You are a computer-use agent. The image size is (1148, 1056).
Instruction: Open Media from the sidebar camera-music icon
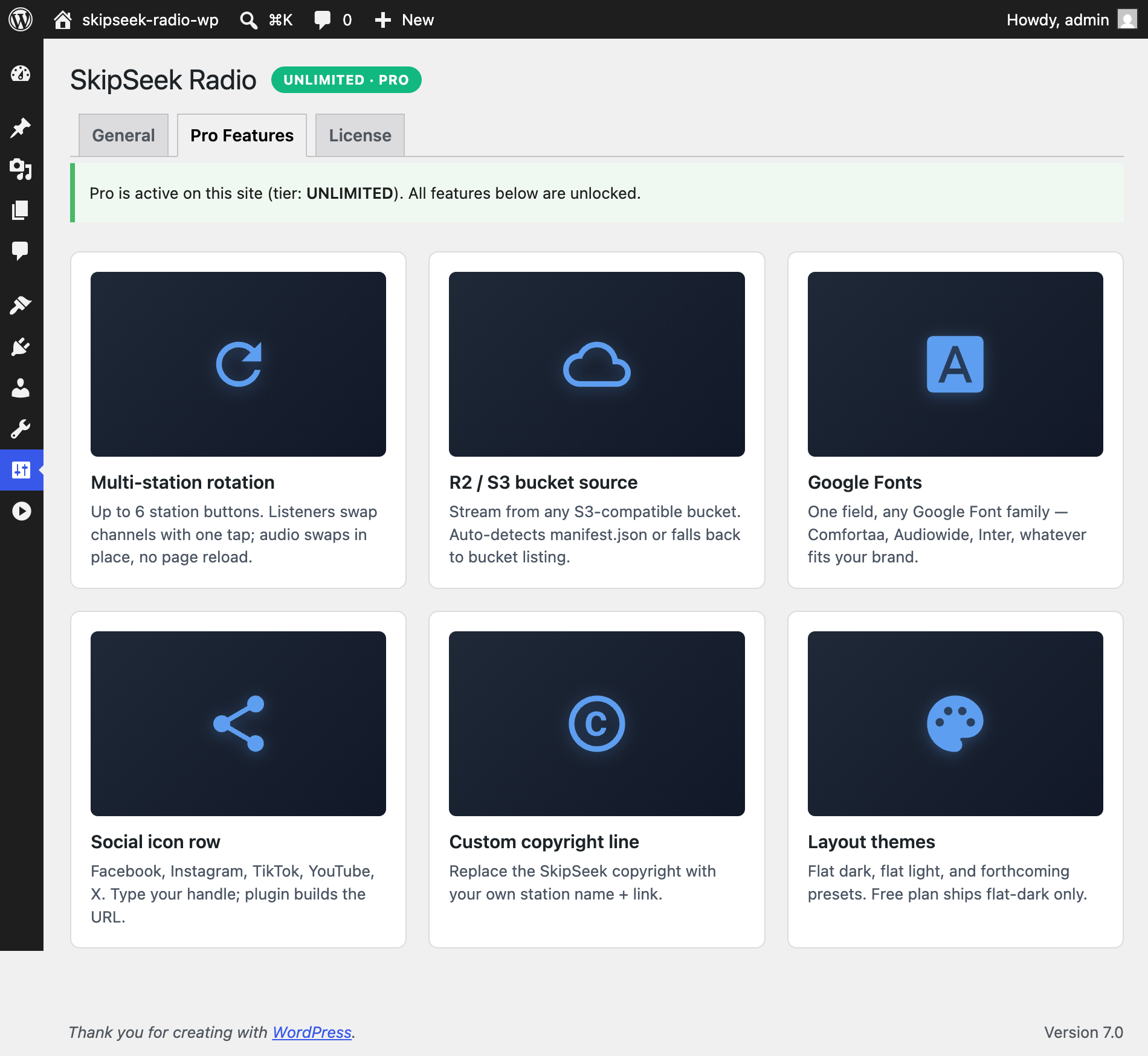click(21, 169)
